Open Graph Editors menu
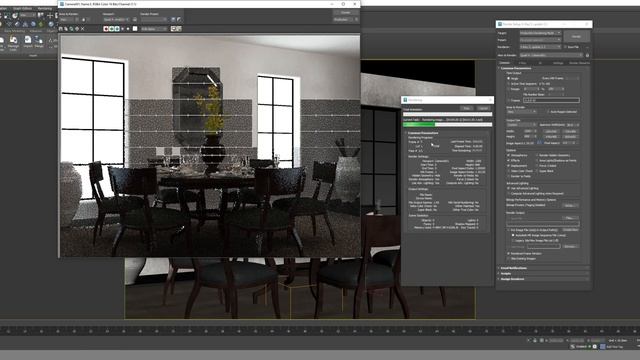This screenshot has width=640, height=360. tap(22, 8)
